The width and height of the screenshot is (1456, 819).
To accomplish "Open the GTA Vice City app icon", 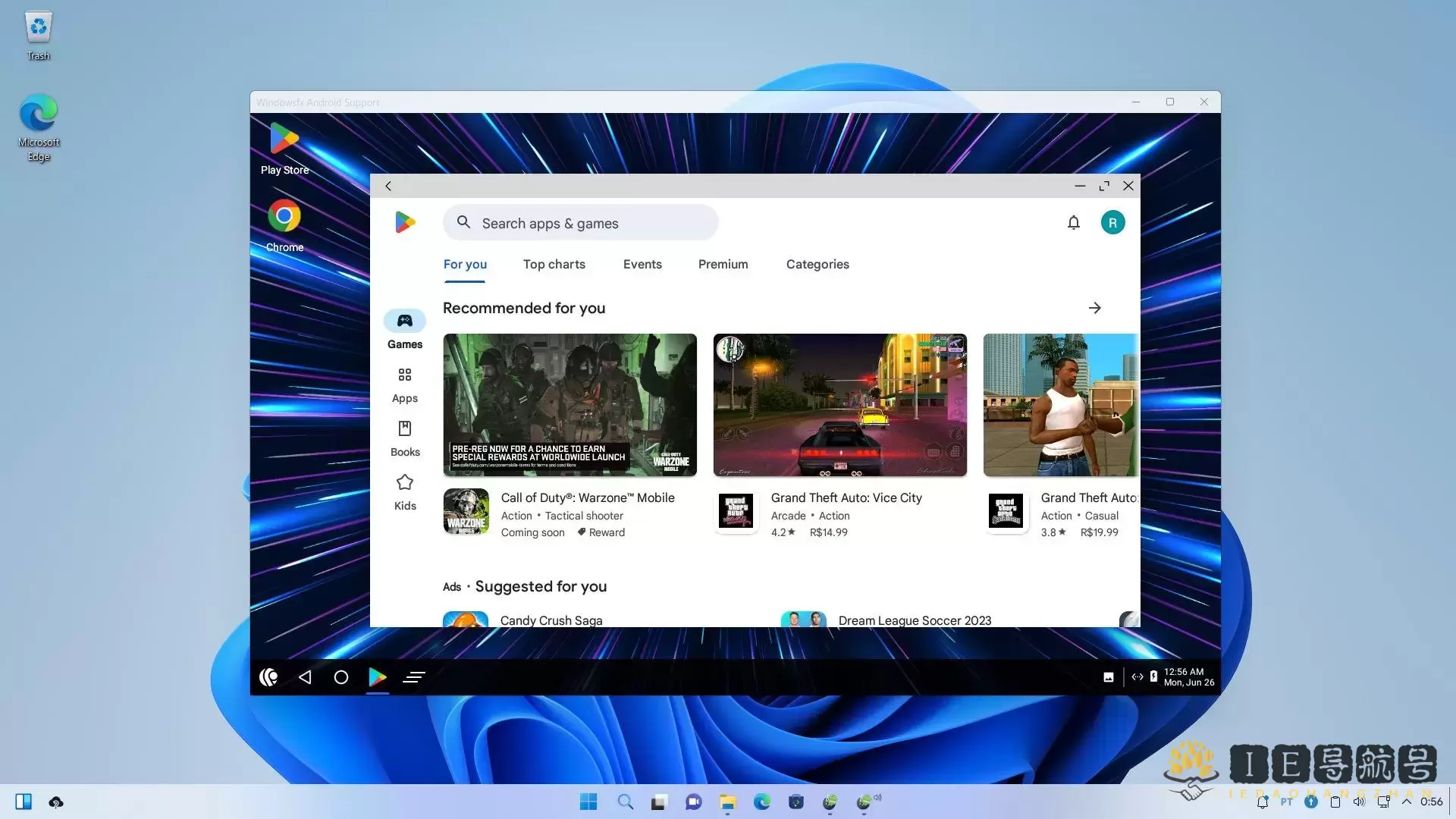I will 736,511.
